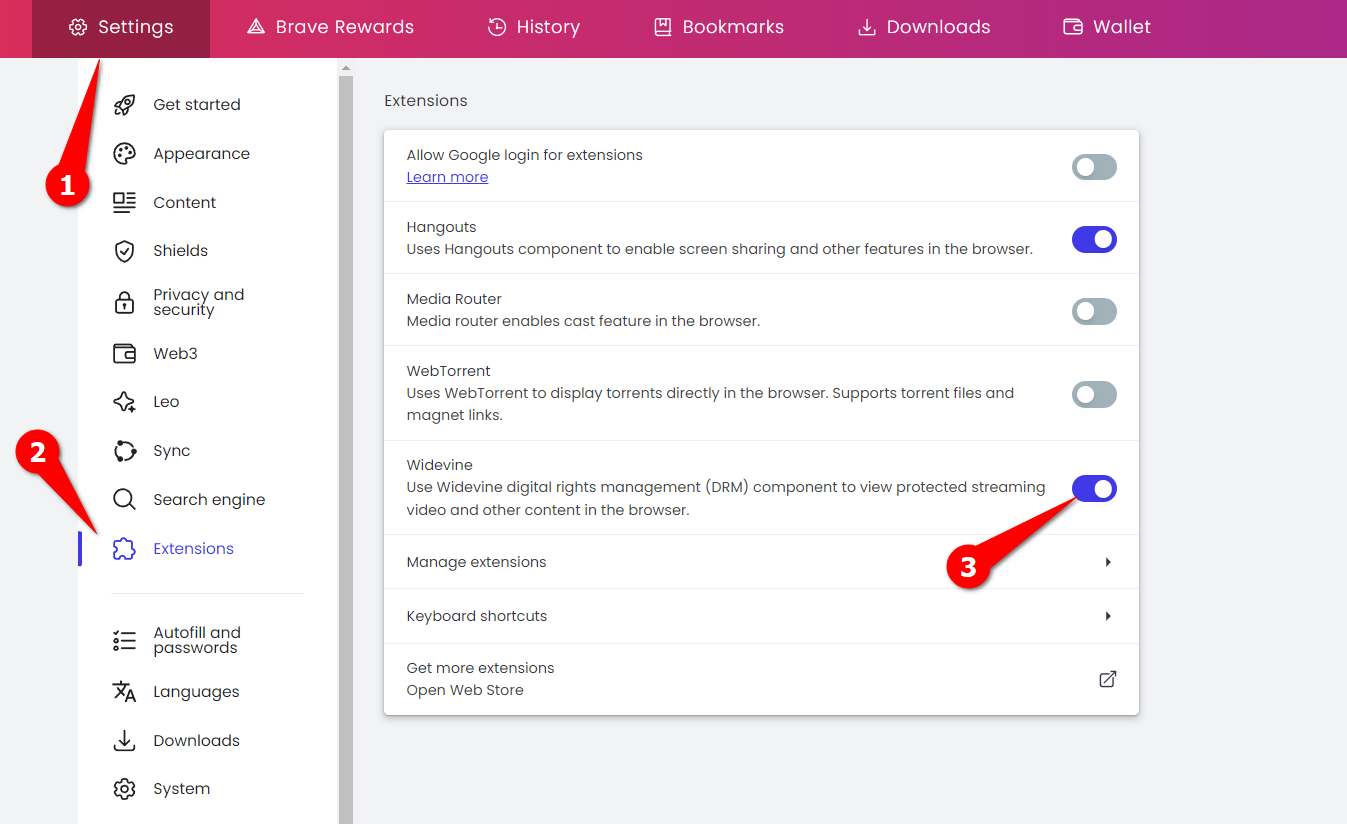Click the Web3 wallet icon in sidebar

(x=124, y=354)
